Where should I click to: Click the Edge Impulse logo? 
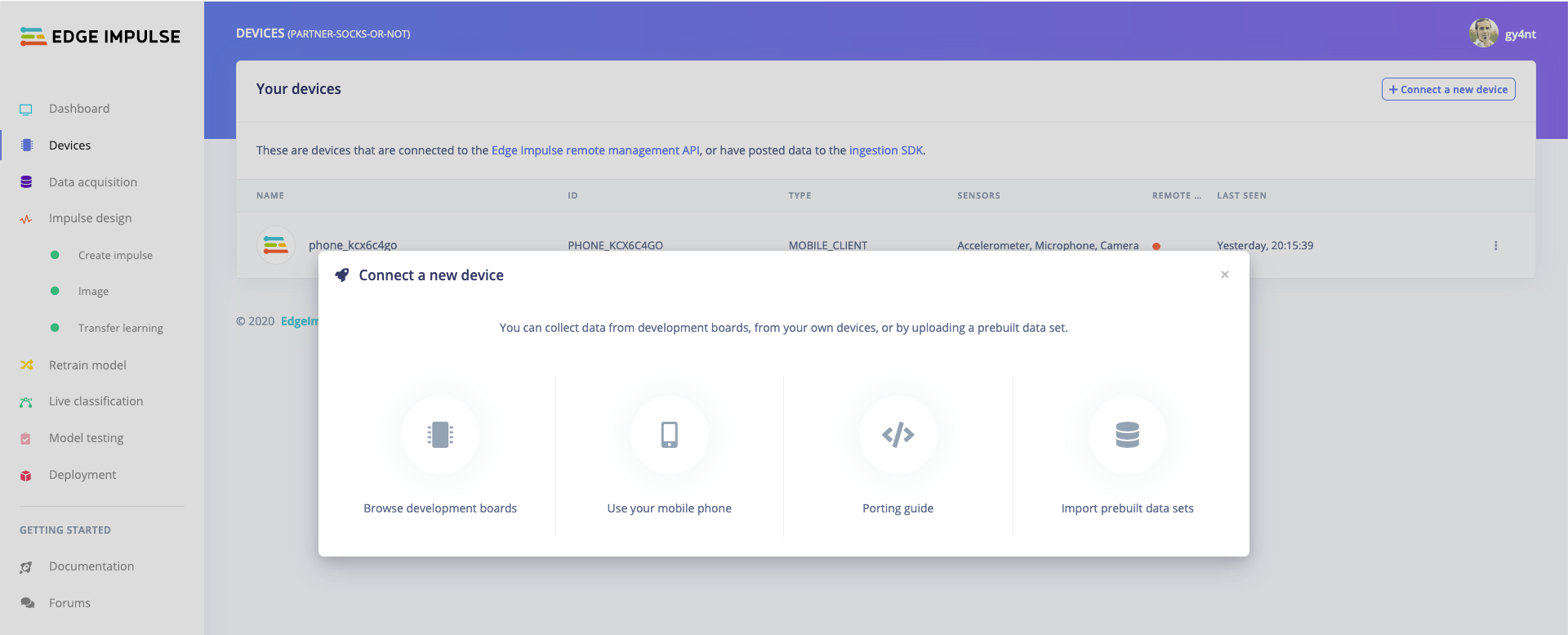click(100, 37)
